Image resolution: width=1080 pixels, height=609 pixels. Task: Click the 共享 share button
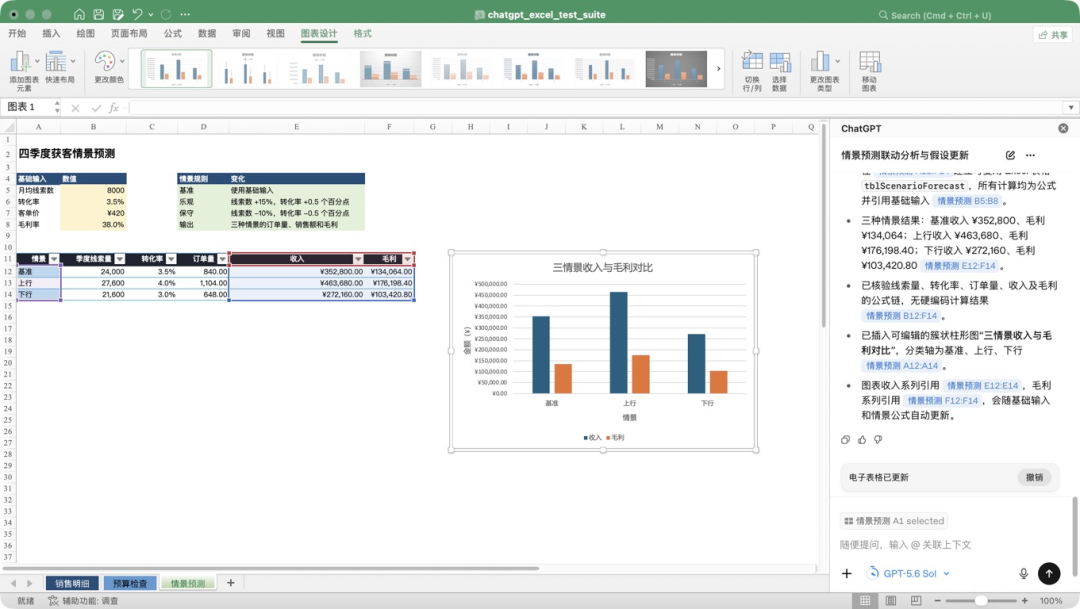tap(1053, 34)
